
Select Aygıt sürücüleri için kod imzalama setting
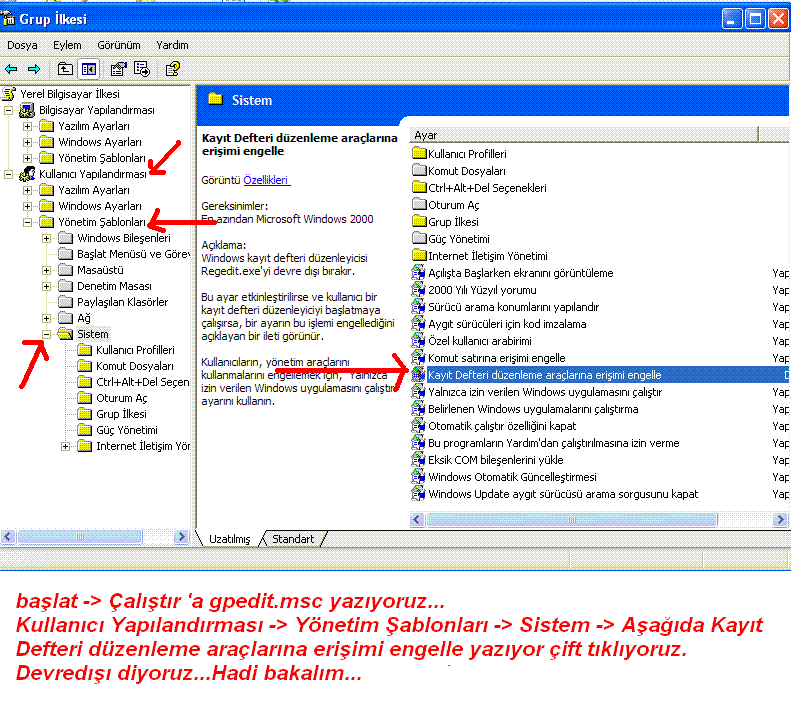pos(507,324)
